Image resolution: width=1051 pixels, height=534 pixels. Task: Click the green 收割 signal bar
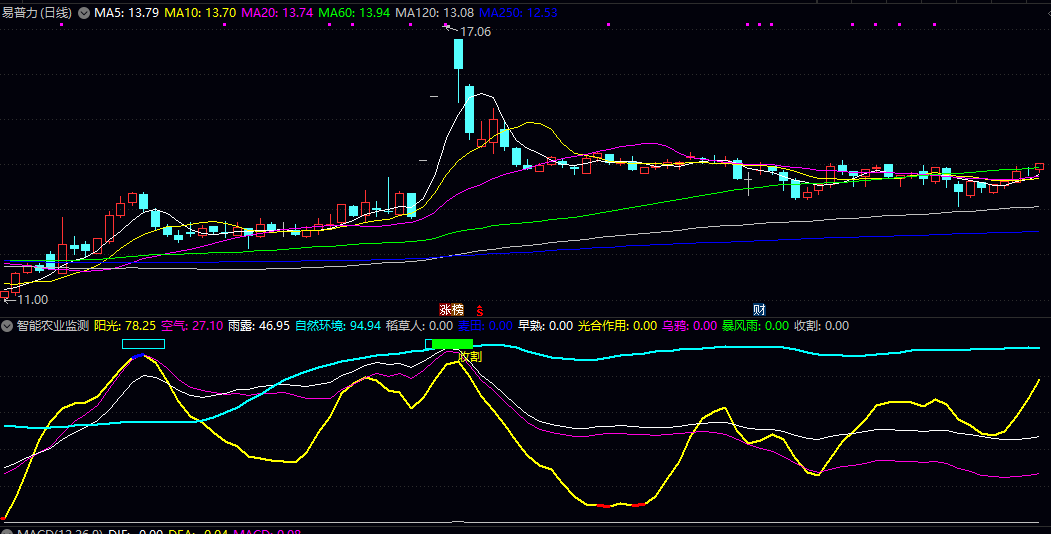[452, 344]
